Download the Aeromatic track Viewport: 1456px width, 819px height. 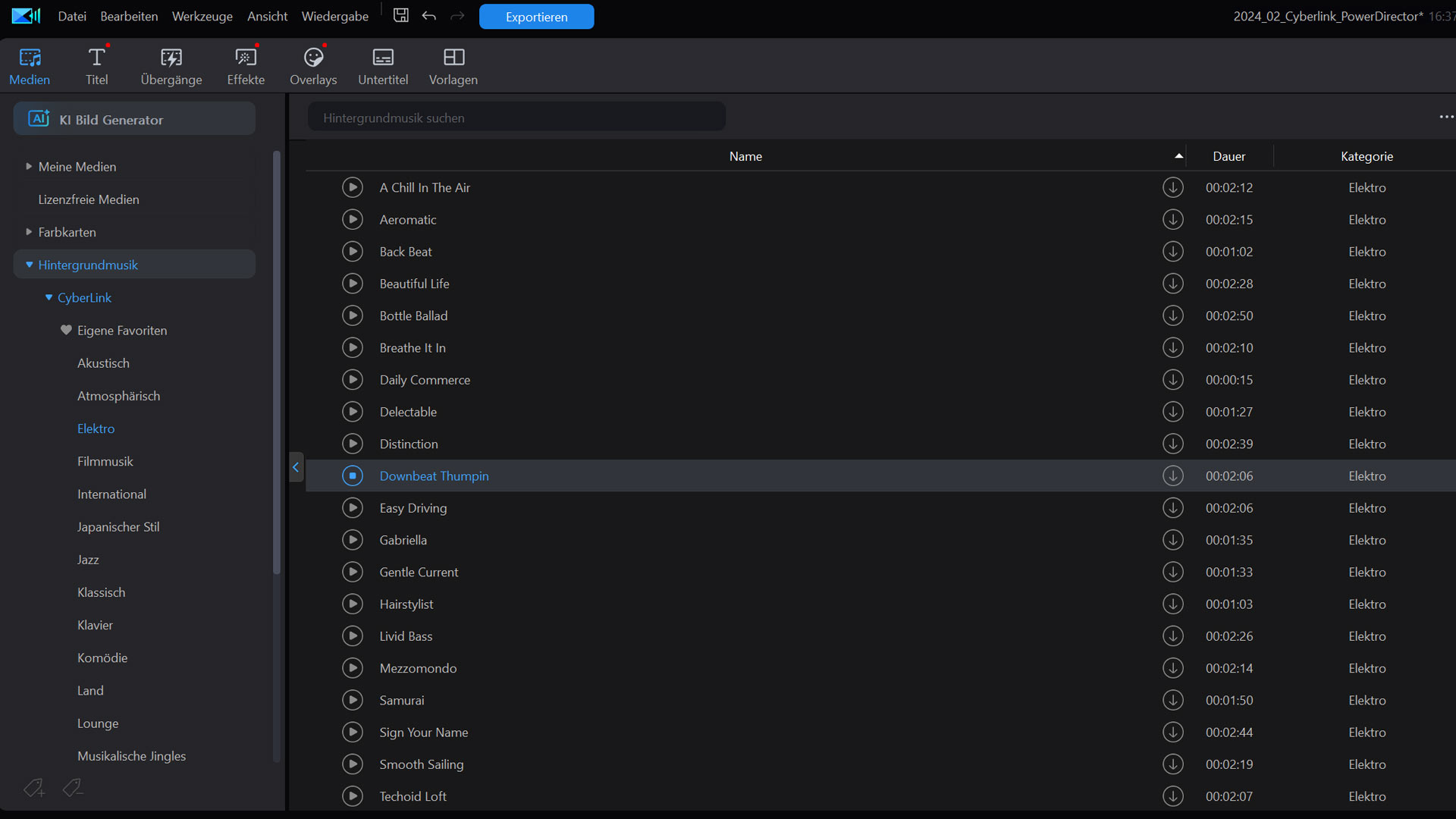click(x=1172, y=220)
